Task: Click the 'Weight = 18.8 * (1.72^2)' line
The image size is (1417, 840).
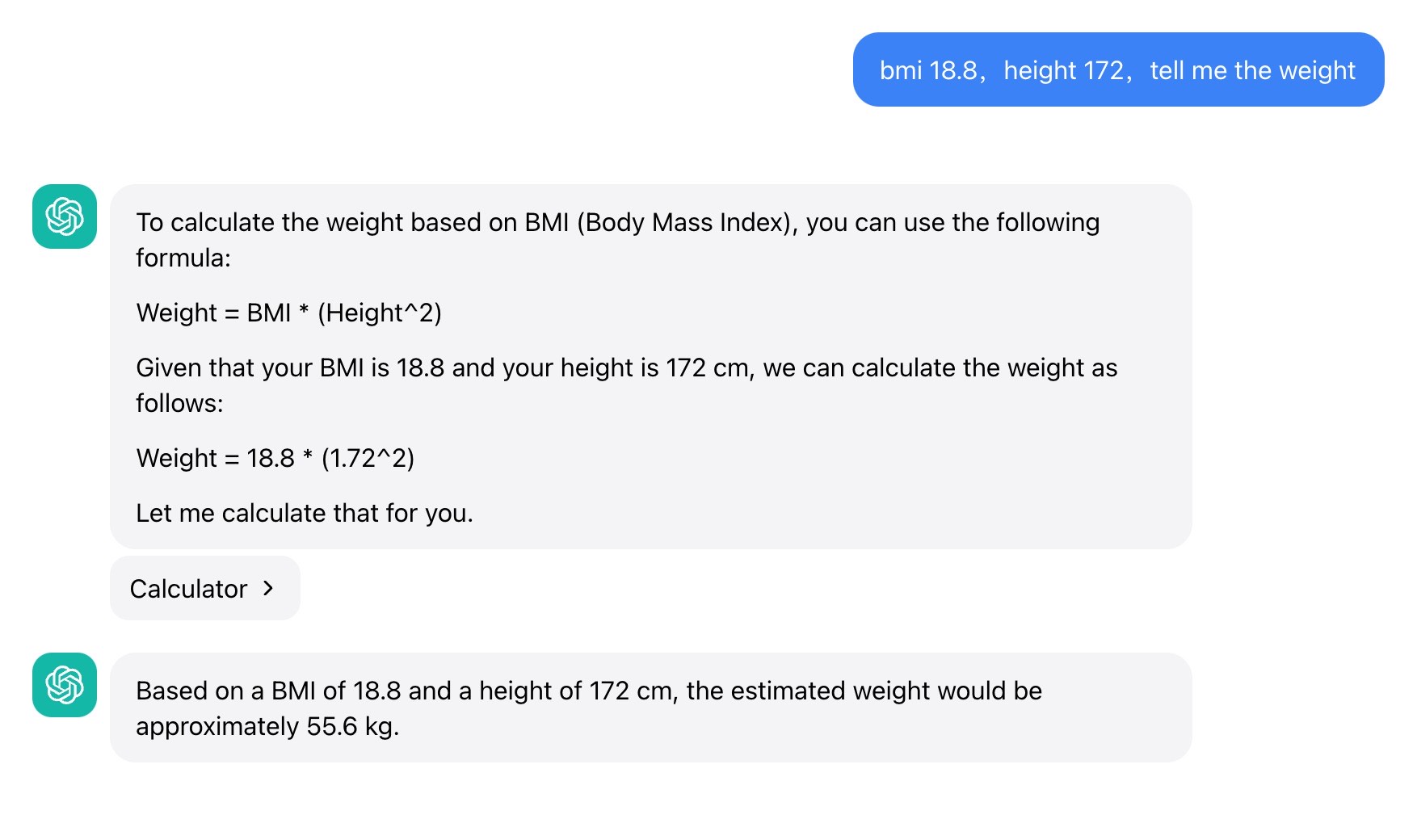Action: (275, 458)
